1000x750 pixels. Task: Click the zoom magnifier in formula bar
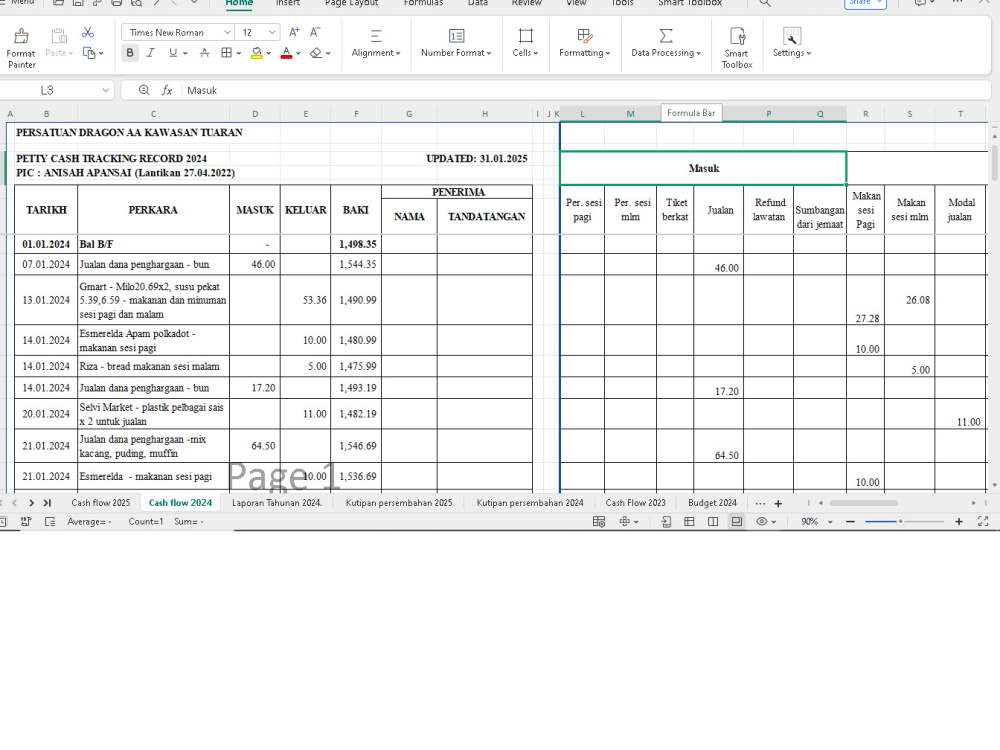144,91
